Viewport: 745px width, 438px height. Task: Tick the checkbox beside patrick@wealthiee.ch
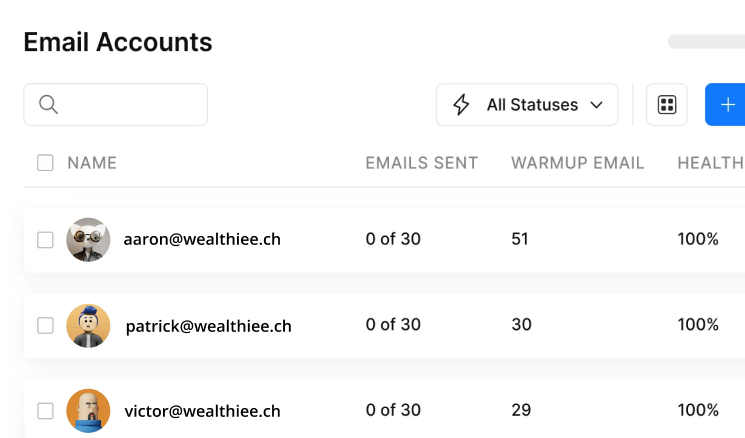tap(45, 325)
